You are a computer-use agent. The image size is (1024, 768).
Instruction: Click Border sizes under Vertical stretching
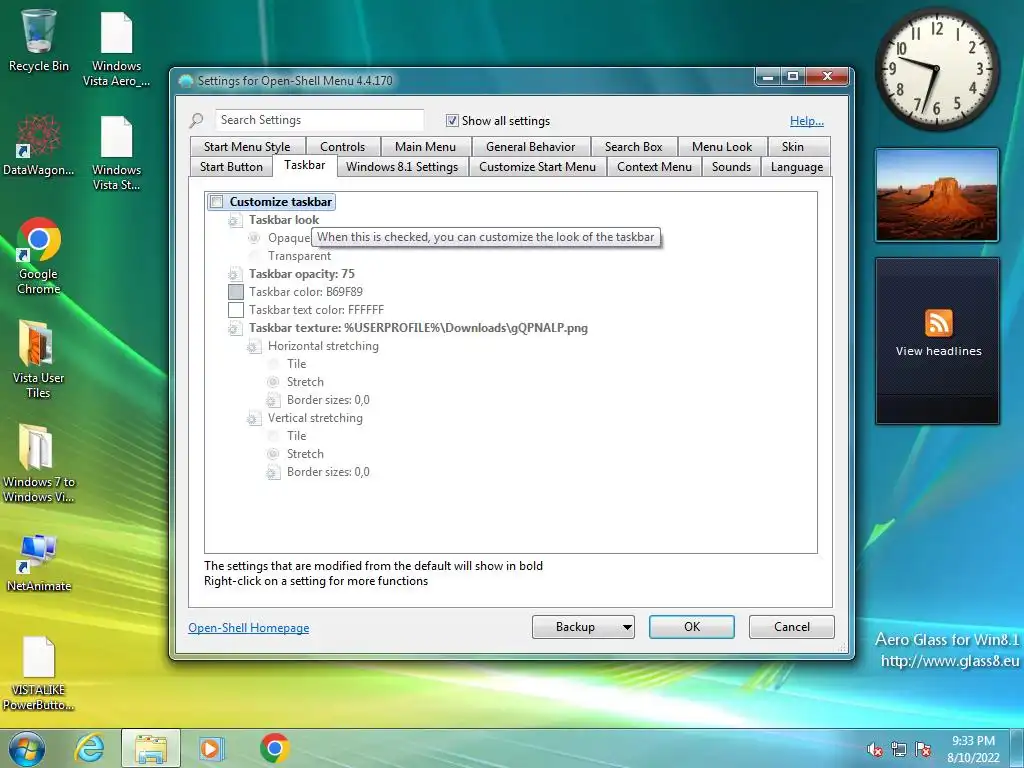pyautogui.click(x=328, y=472)
